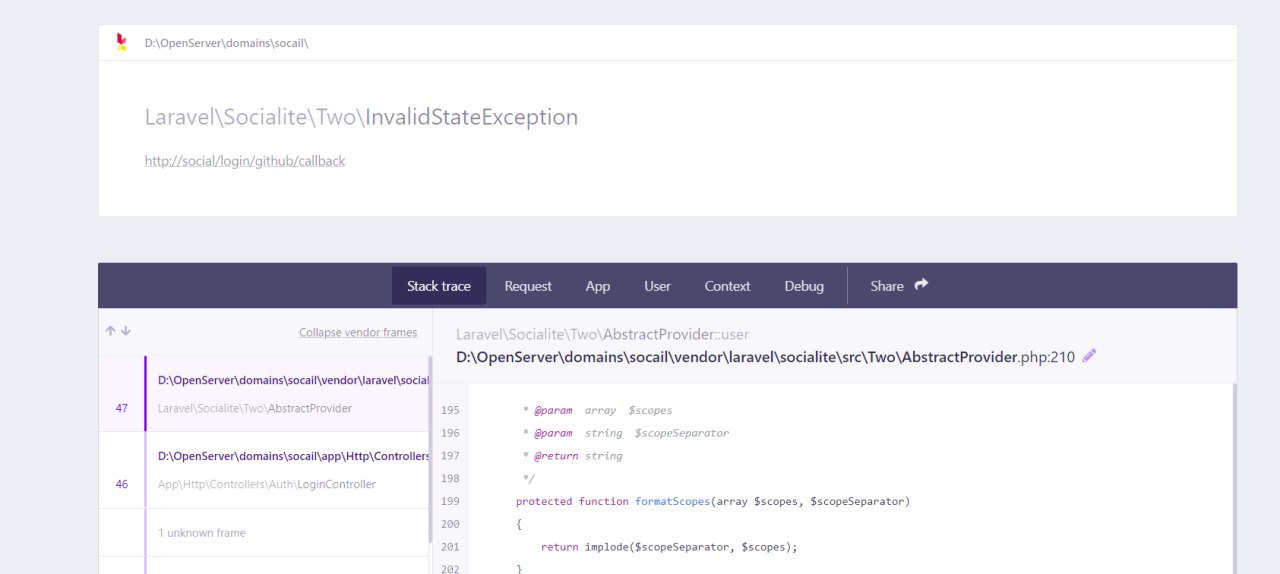Open the http://social/login/github/callback link
Screen dimensions: 1280x574
[x=245, y=161]
